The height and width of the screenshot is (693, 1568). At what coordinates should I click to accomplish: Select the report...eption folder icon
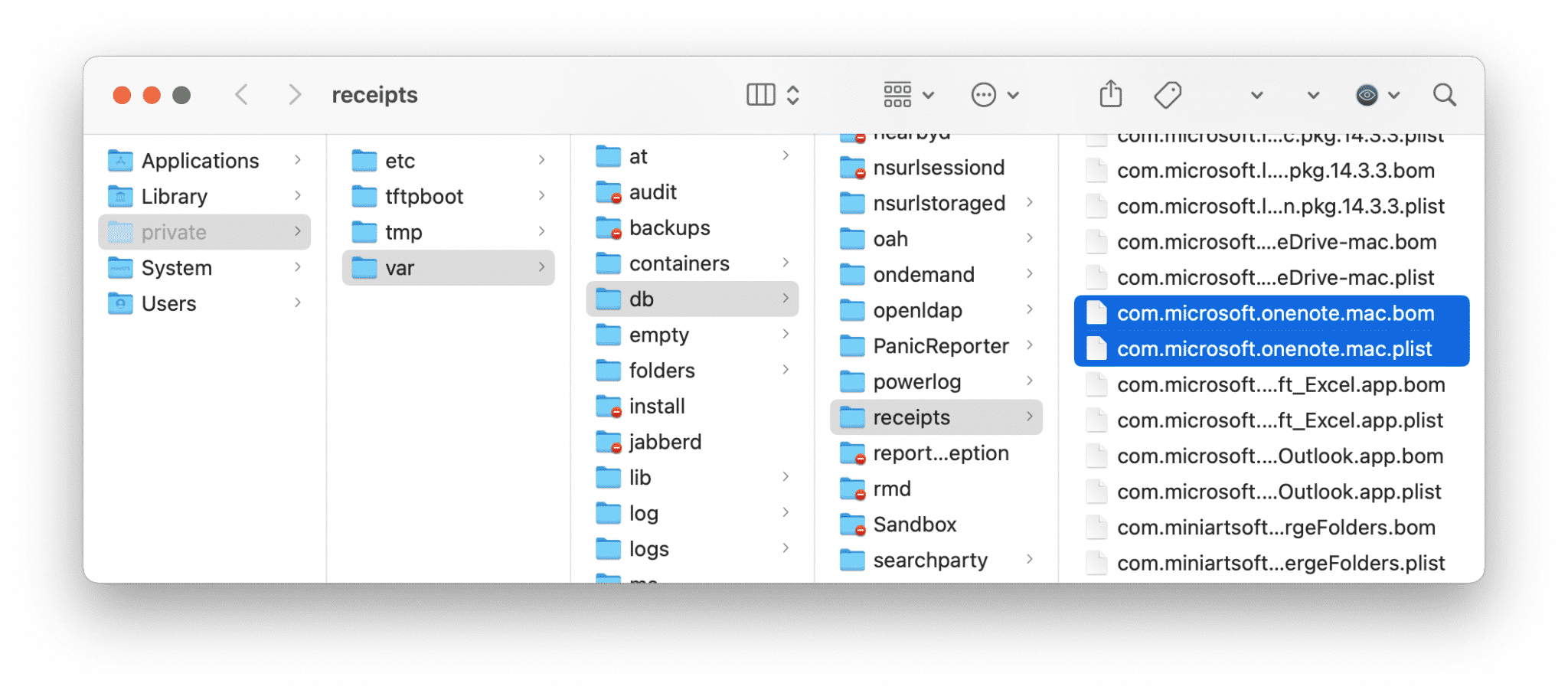(x=852, y=453)
